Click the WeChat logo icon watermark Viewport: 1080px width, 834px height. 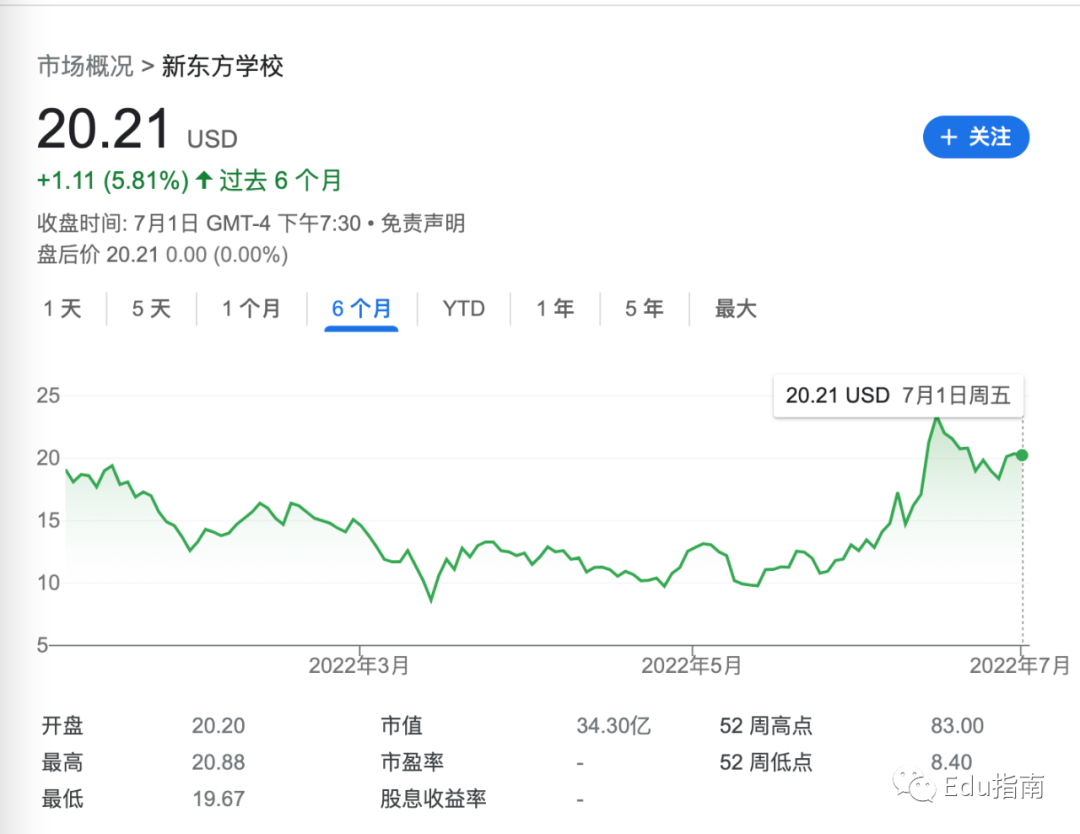coord(915,786)
